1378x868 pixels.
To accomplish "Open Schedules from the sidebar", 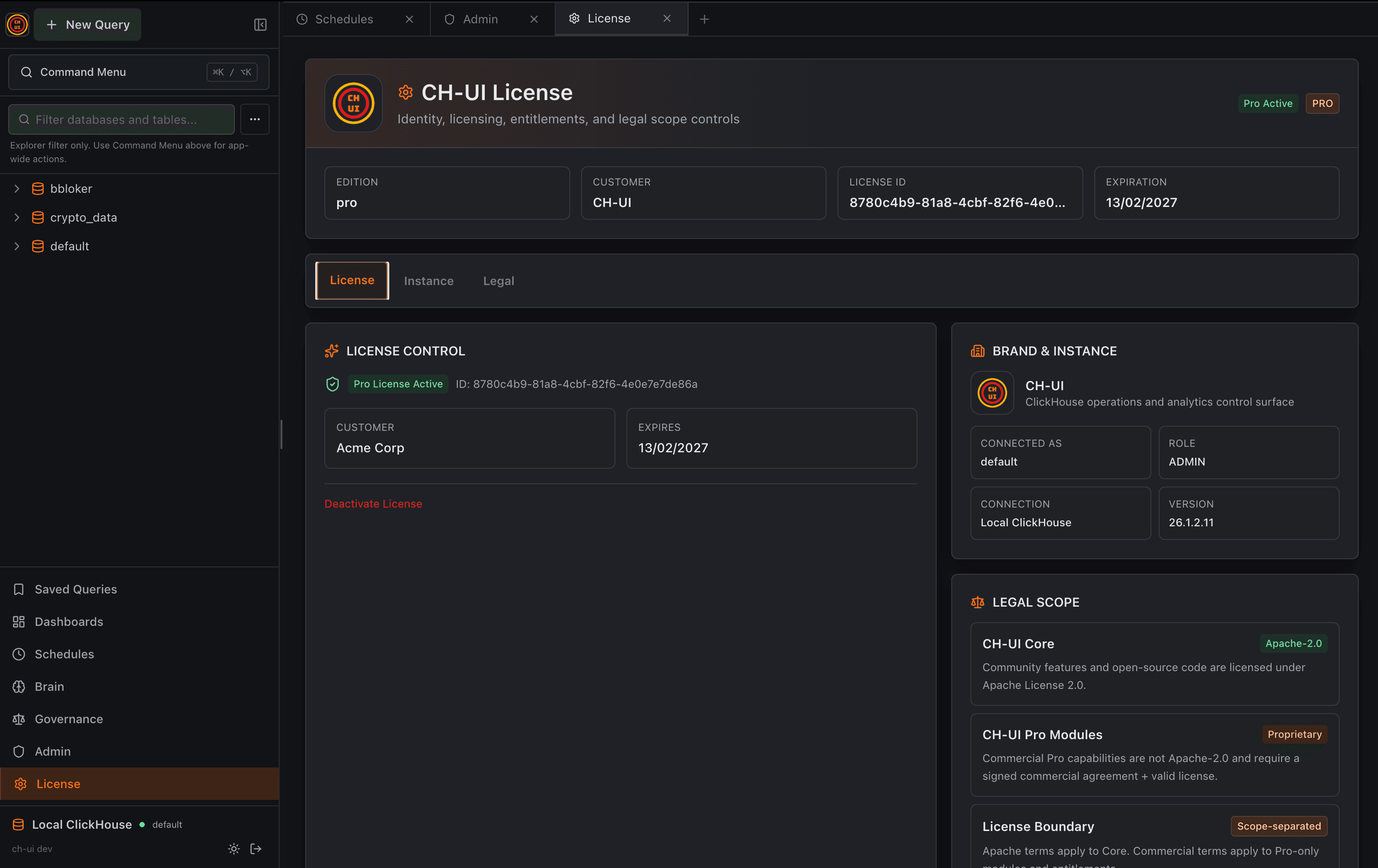I will point(64,654).
